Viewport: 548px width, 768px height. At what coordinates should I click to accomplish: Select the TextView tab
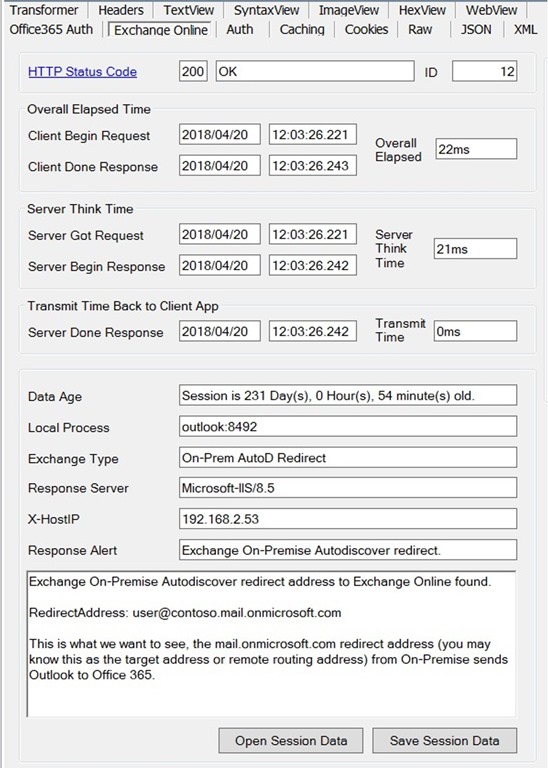tap(189, 10)
